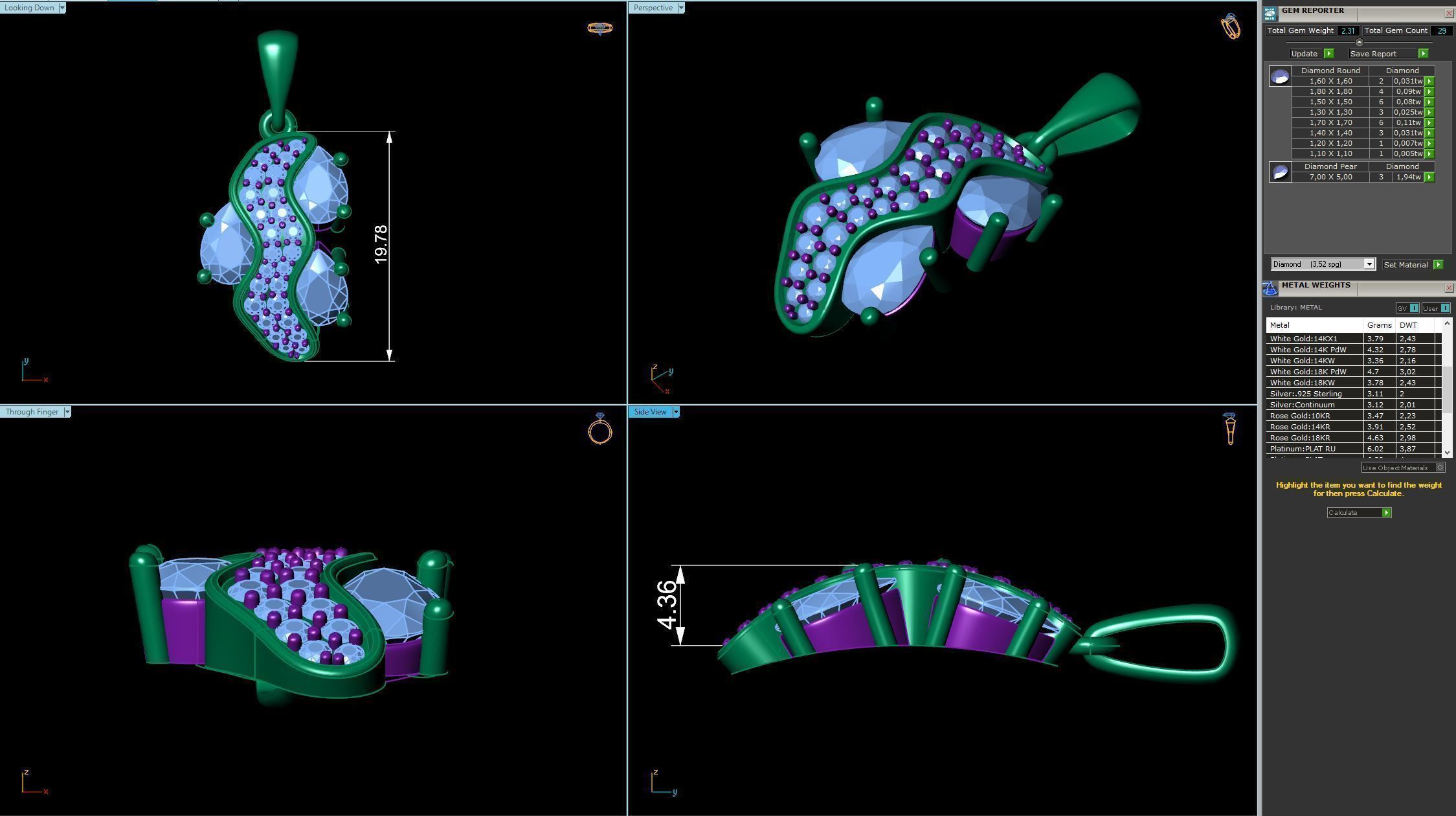
Task: Click the Diamond Round gem thumbnail icon
Action: 1280,76
